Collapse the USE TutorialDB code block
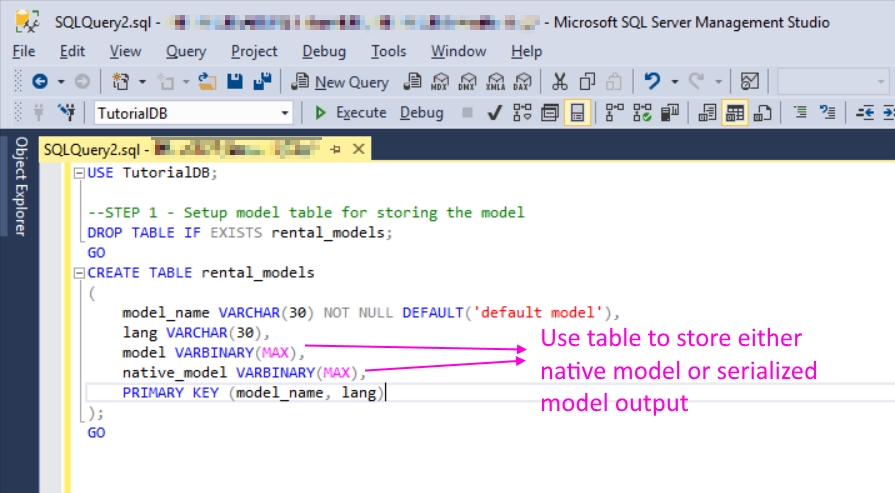Image resolution: width=895 pixels, height=493 pixels. [79, 173]
